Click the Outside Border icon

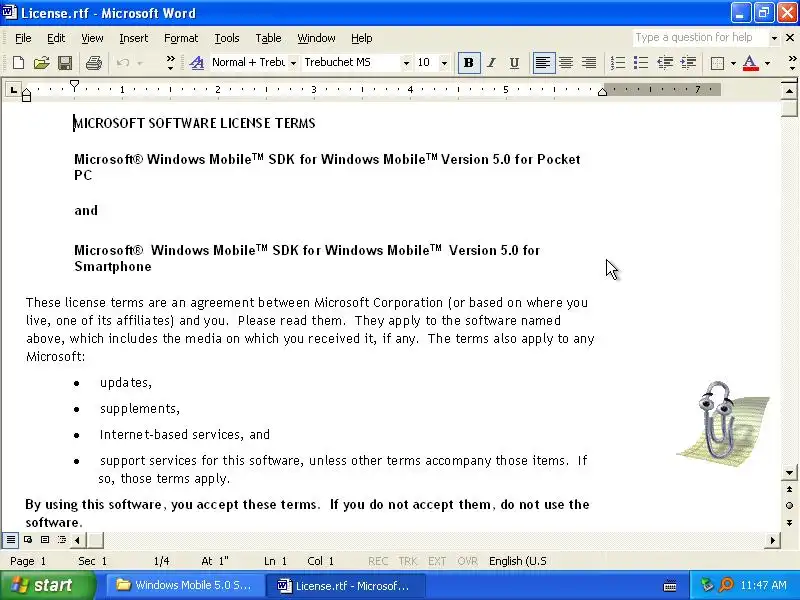(x=717, y=63)
